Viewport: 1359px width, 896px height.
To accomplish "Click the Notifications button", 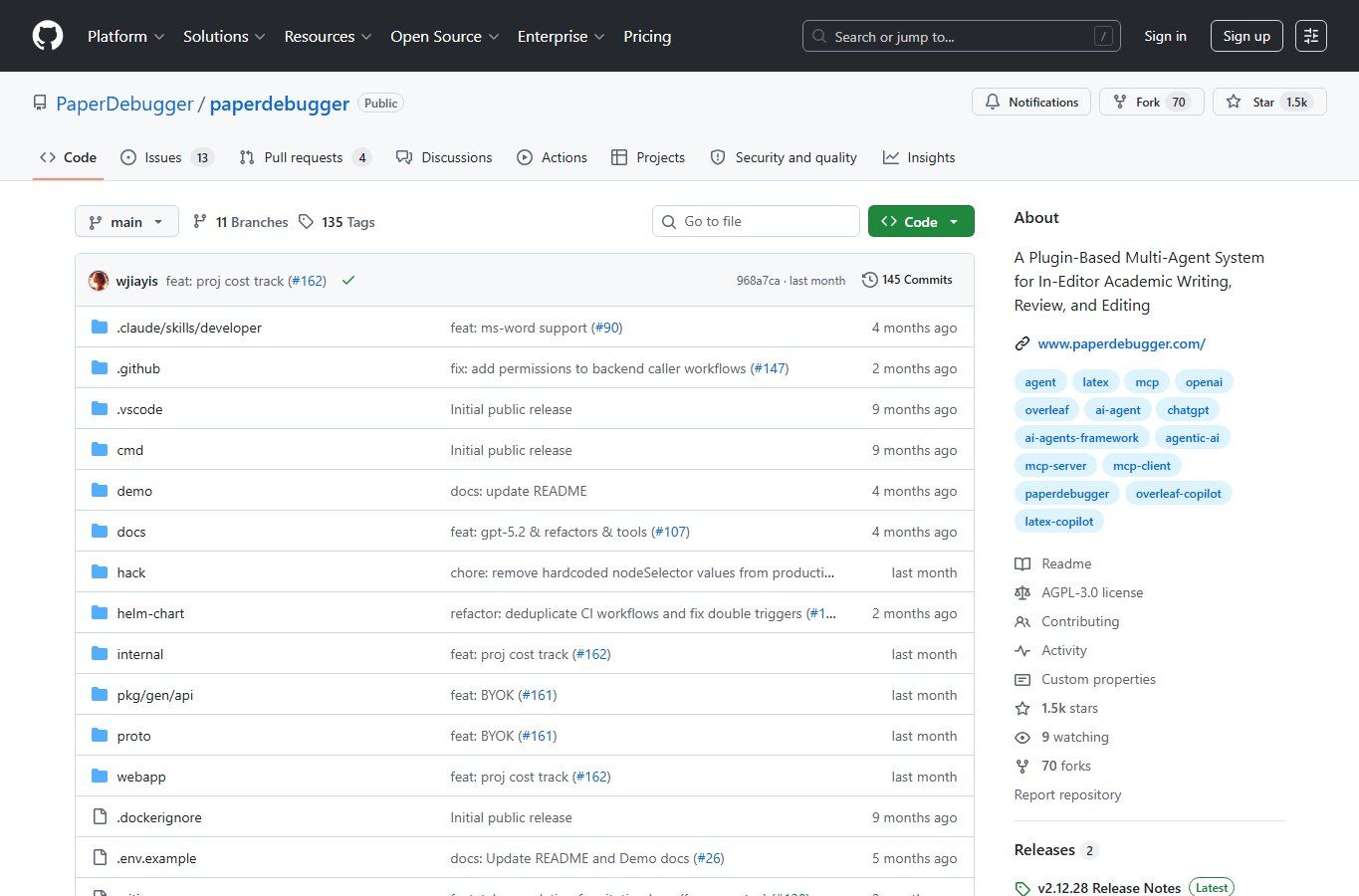I will (1031, 102).
